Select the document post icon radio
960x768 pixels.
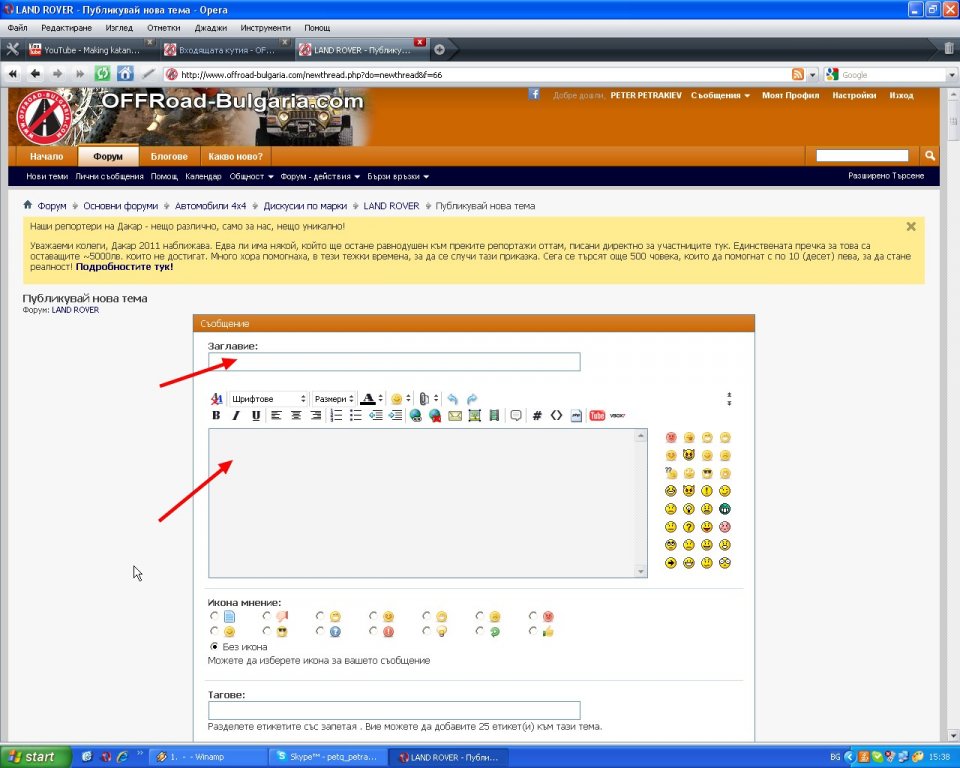(214, 616)
